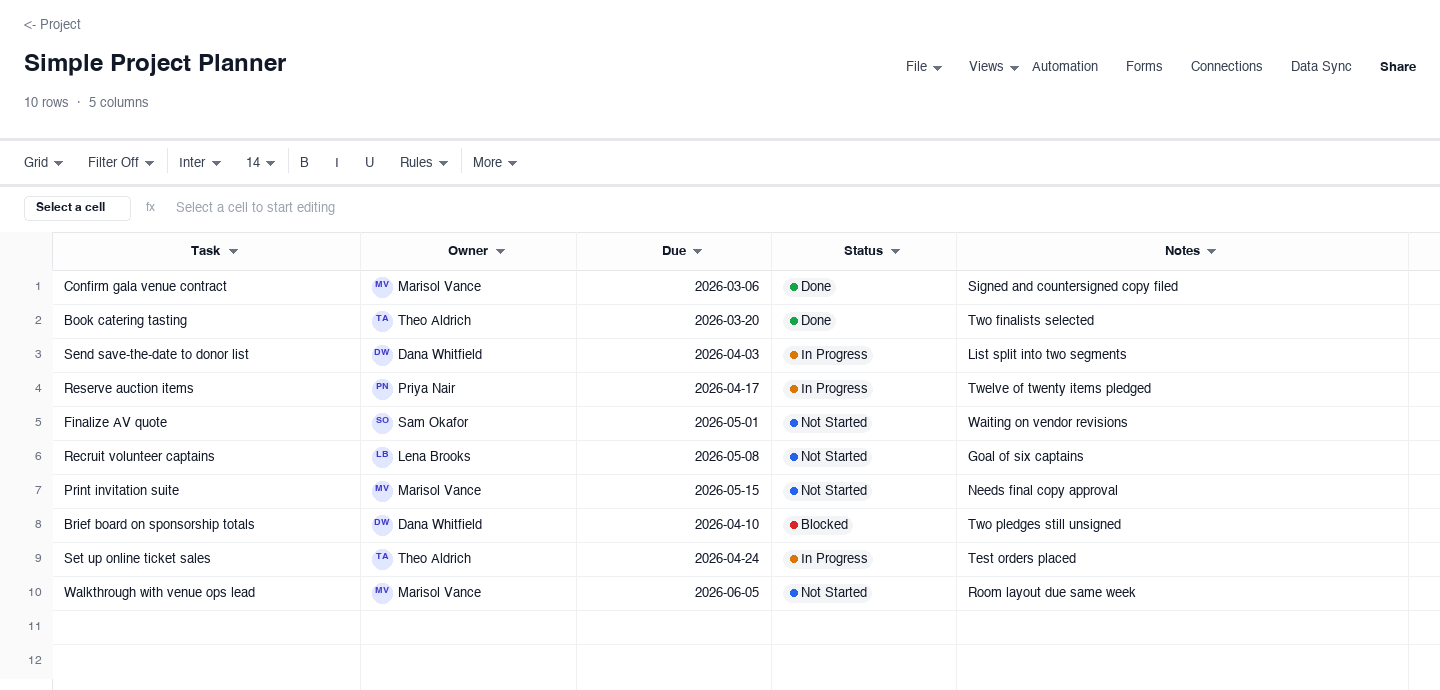Go back via the Project link

point(52,24)
